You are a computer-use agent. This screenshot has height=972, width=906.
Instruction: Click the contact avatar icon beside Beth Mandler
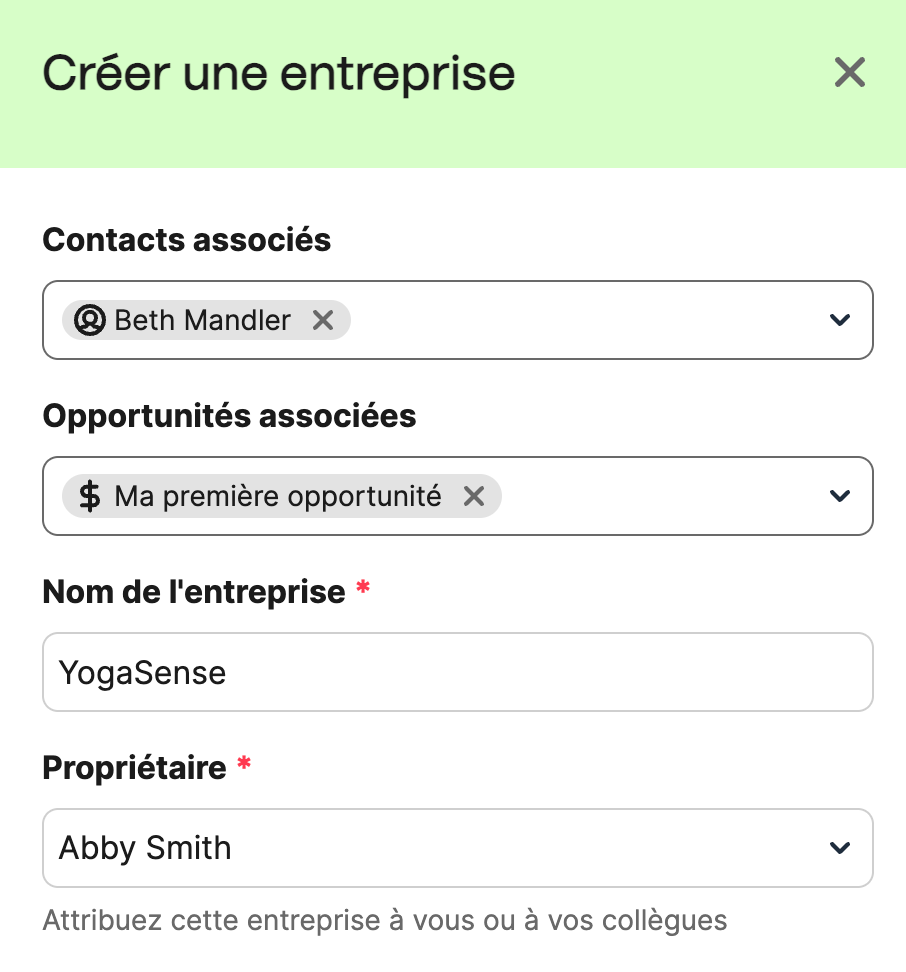90,320
